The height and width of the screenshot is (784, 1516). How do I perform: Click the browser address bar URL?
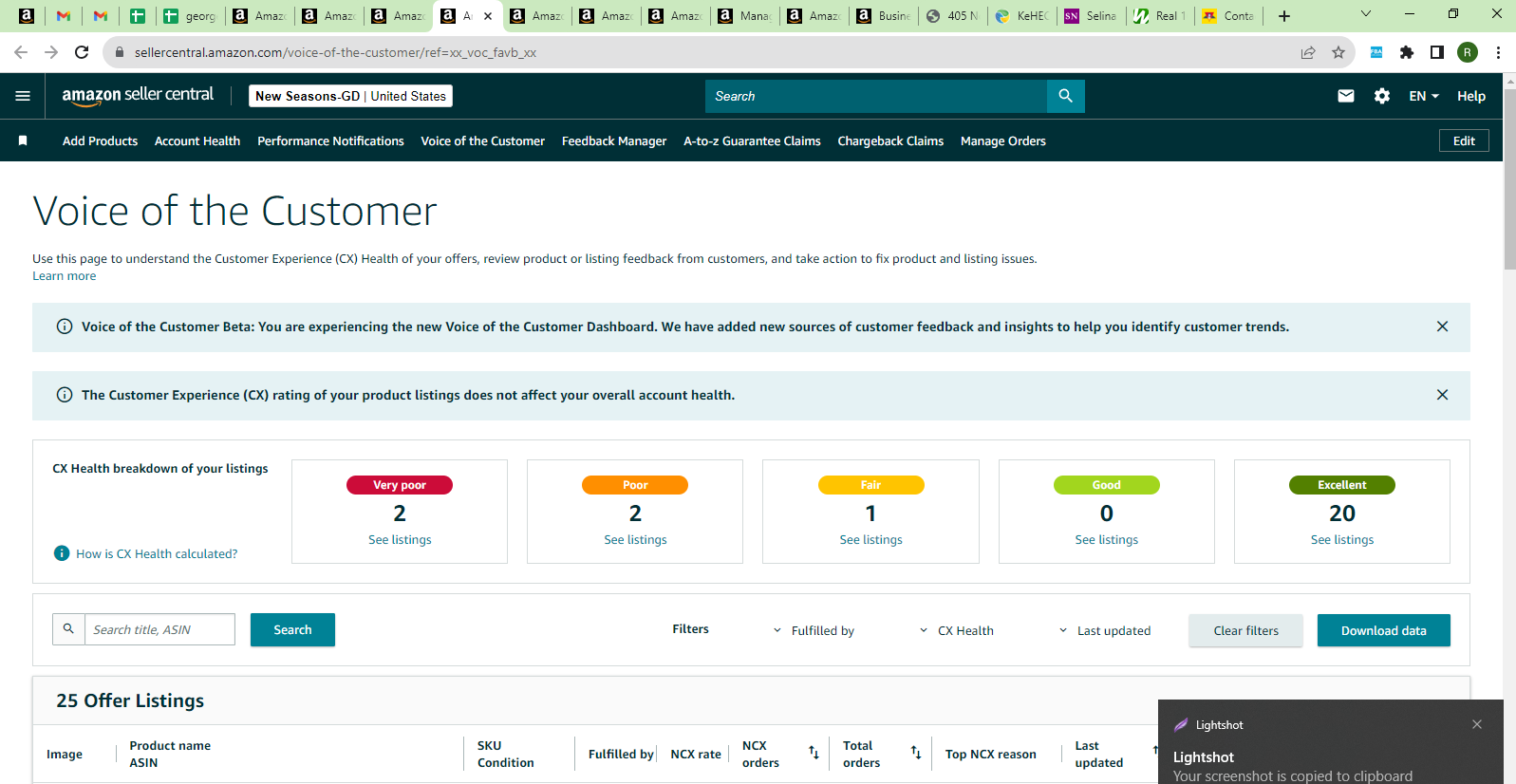pyautogui.click(x=335, y=52)
